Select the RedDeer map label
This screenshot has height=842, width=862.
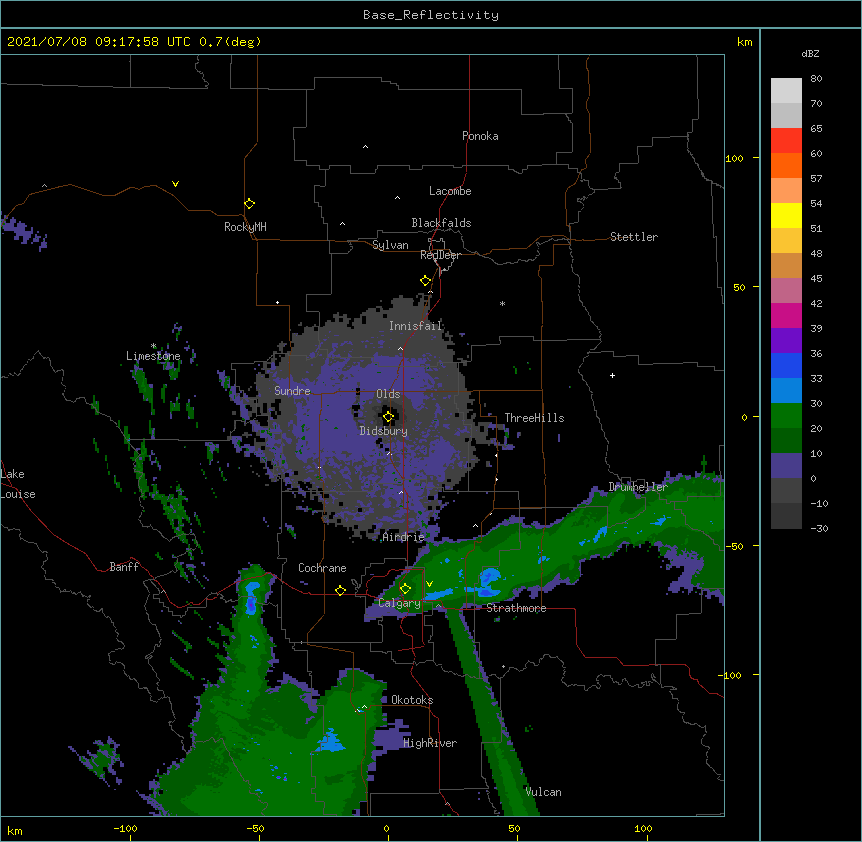click(x=440, y=255)
